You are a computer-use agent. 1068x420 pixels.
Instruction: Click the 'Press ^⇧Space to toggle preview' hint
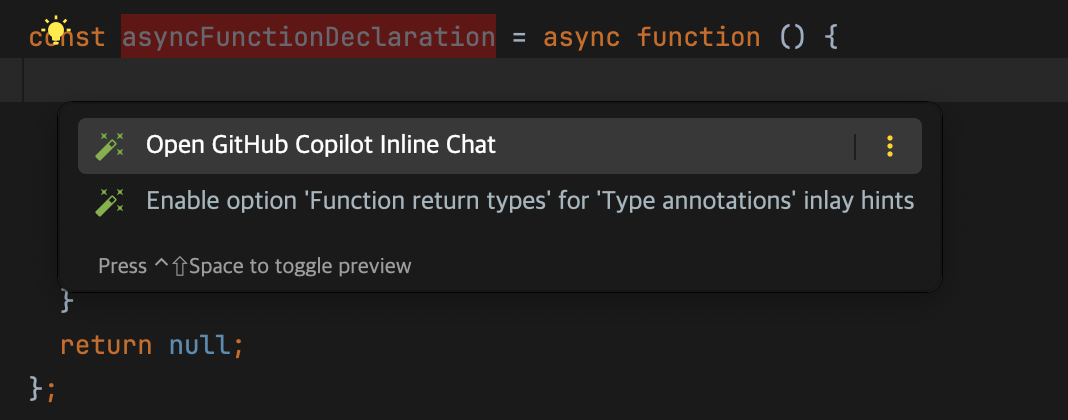(x=254, y=266)
